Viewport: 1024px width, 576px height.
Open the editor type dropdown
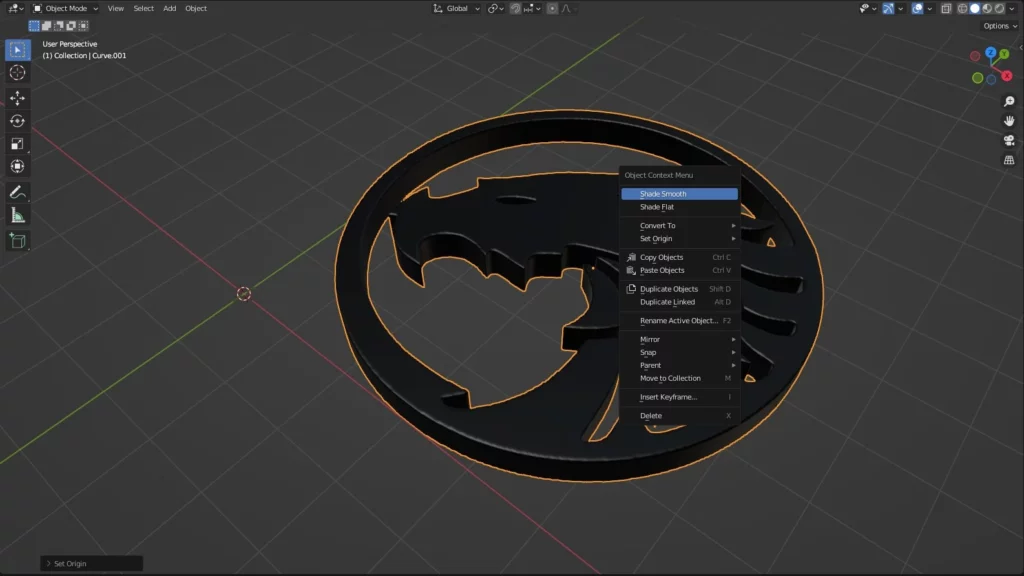(16, 8)
